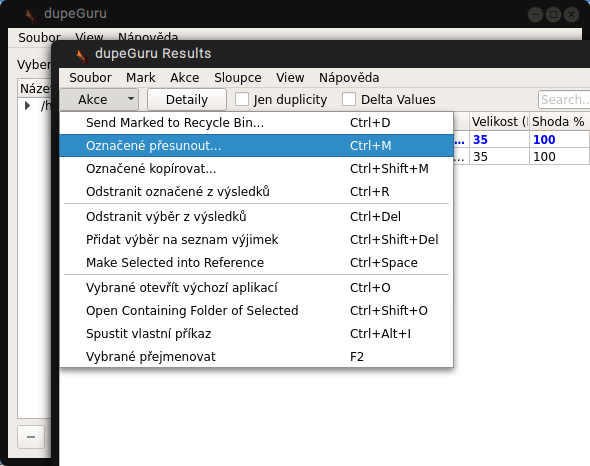Open Nápověda menu in main window
This screenshot has height=466, width=590.
click(148, 37)
